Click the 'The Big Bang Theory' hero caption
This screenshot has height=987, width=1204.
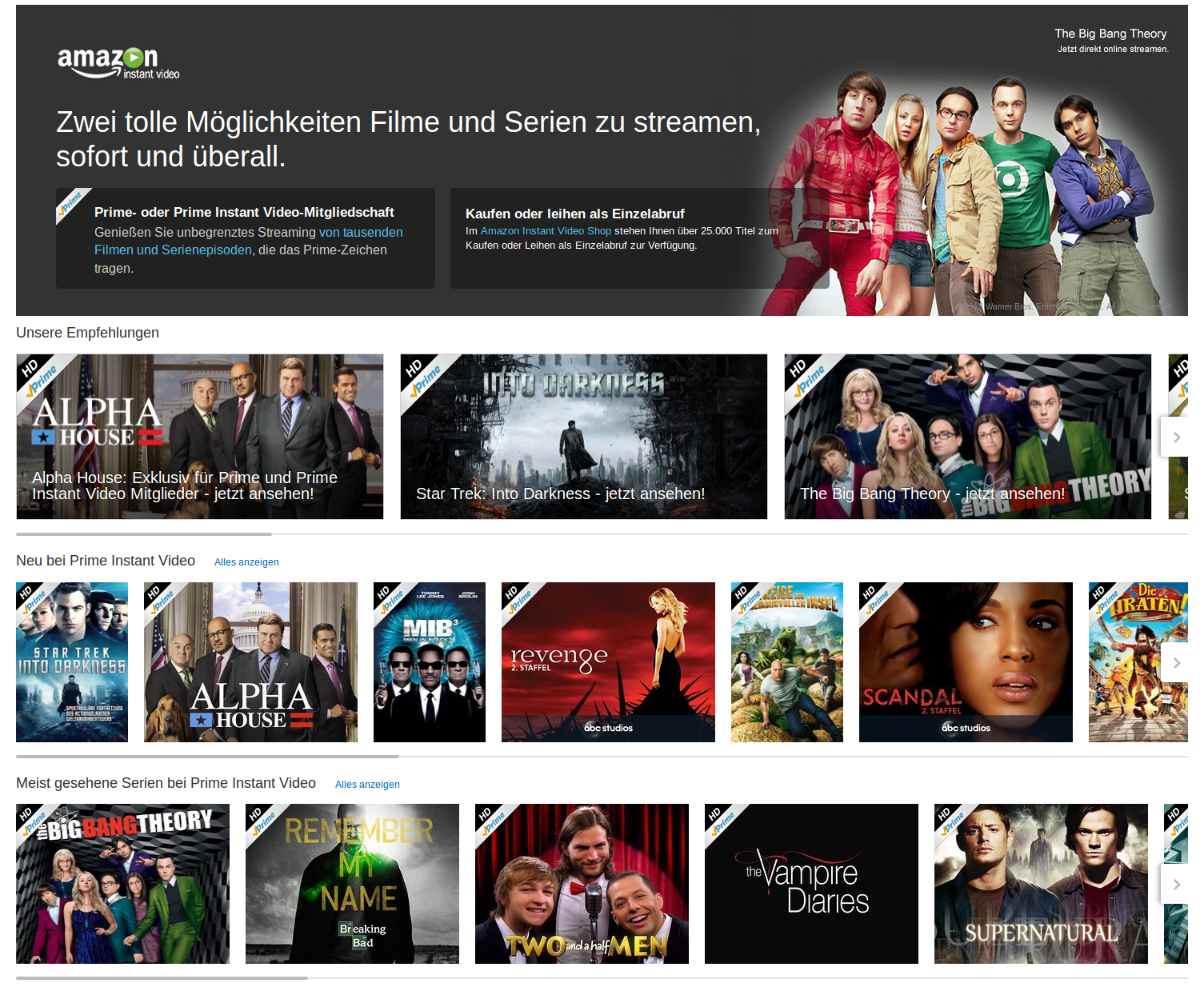coord(1110,34)
